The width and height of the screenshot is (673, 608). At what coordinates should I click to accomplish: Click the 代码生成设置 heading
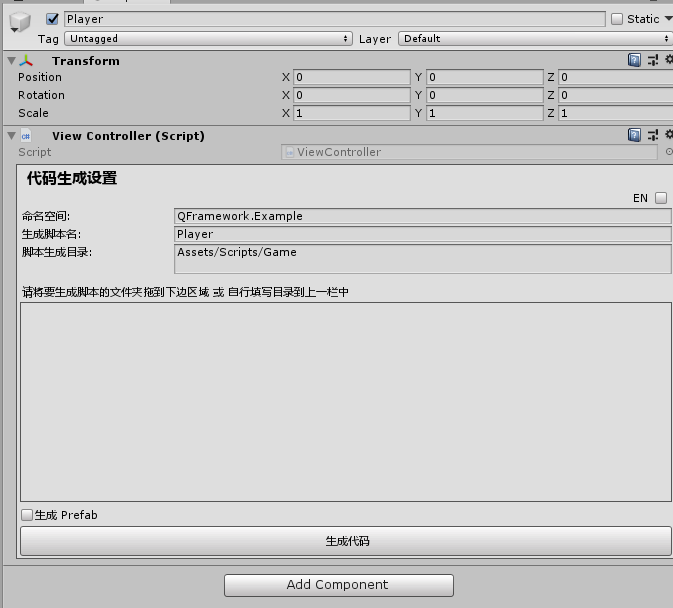click(x=72, y=178)
